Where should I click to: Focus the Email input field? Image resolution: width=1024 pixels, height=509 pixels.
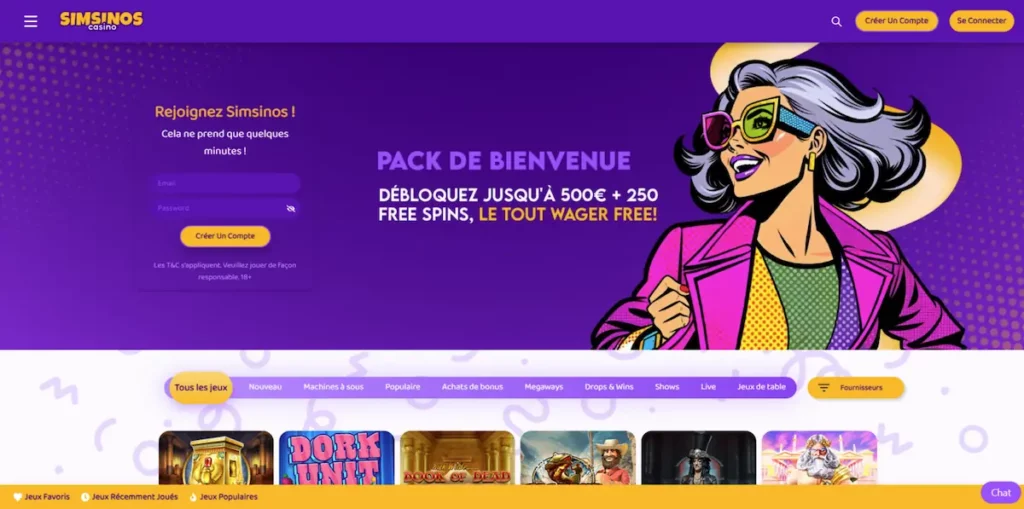(x=225, y=184)
